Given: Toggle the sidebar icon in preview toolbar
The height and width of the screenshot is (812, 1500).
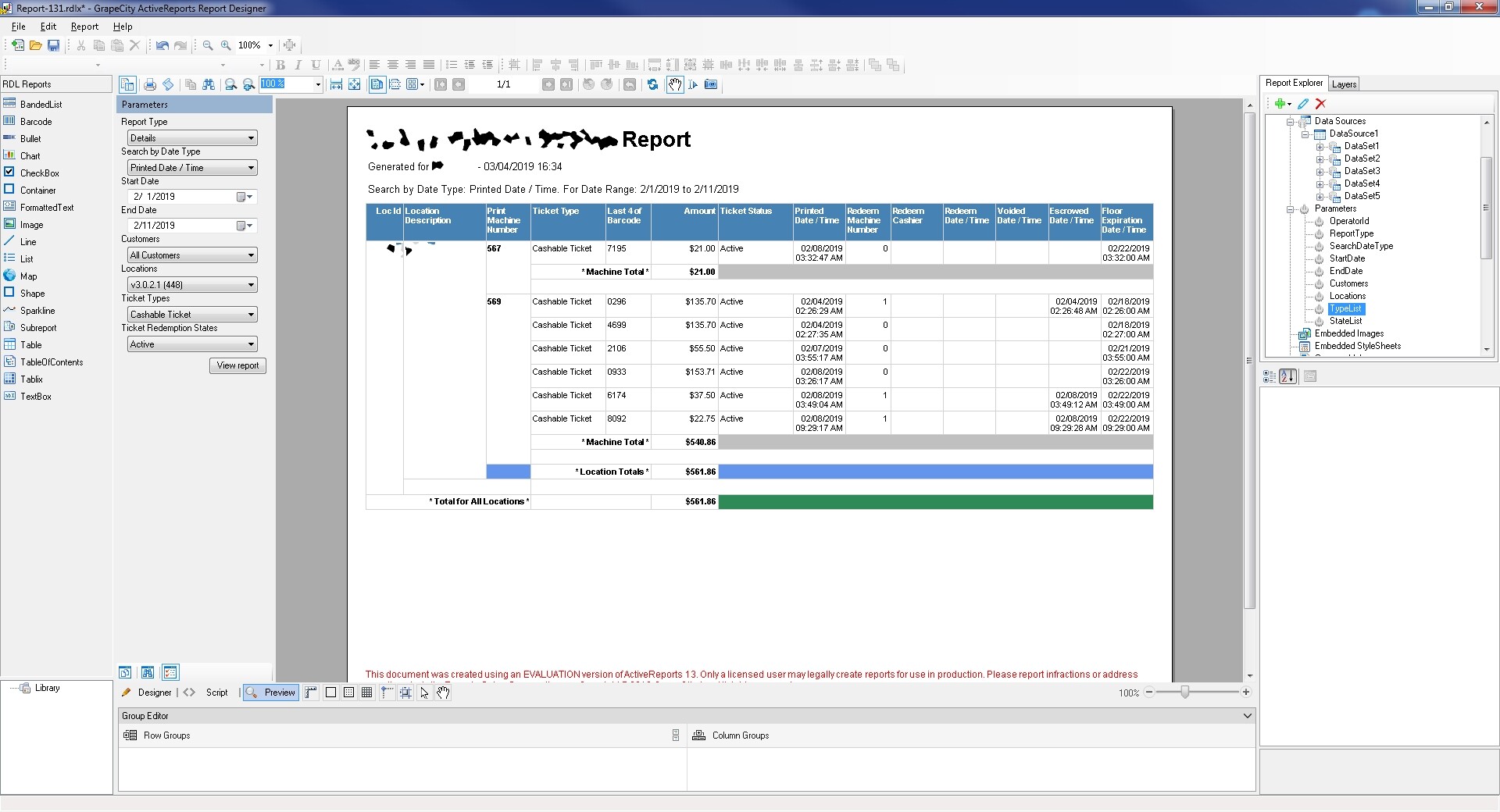Looking at the screenshot, I should point(127,84).
